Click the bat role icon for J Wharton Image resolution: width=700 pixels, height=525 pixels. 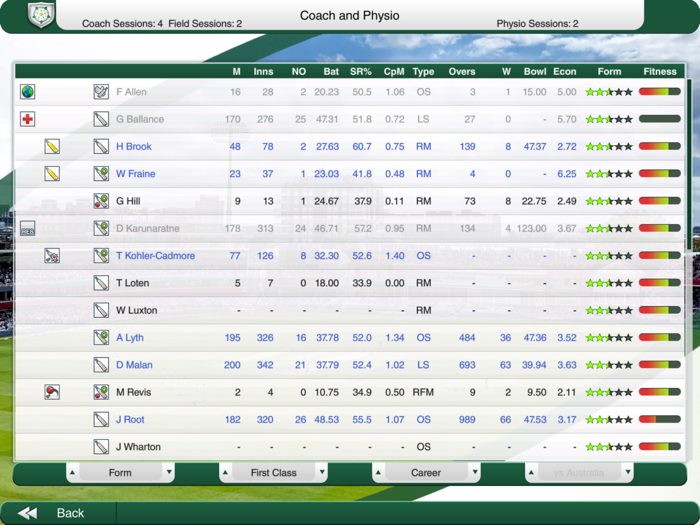tap(101, 447)
